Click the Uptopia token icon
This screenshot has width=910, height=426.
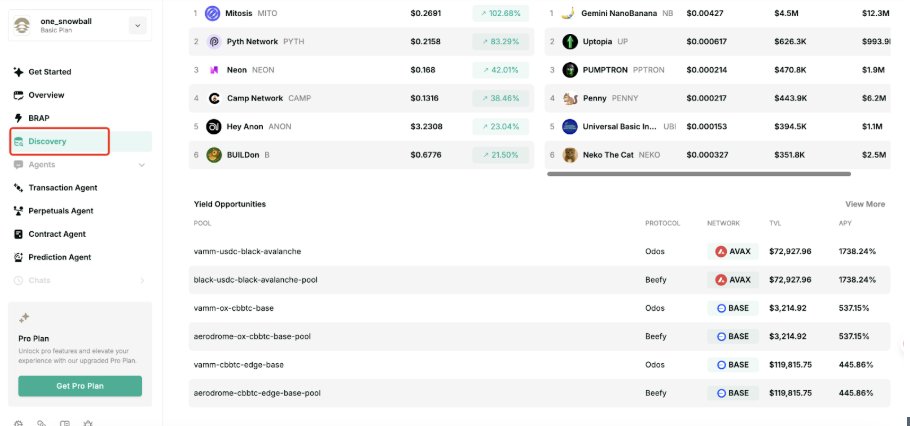[570, 42]
